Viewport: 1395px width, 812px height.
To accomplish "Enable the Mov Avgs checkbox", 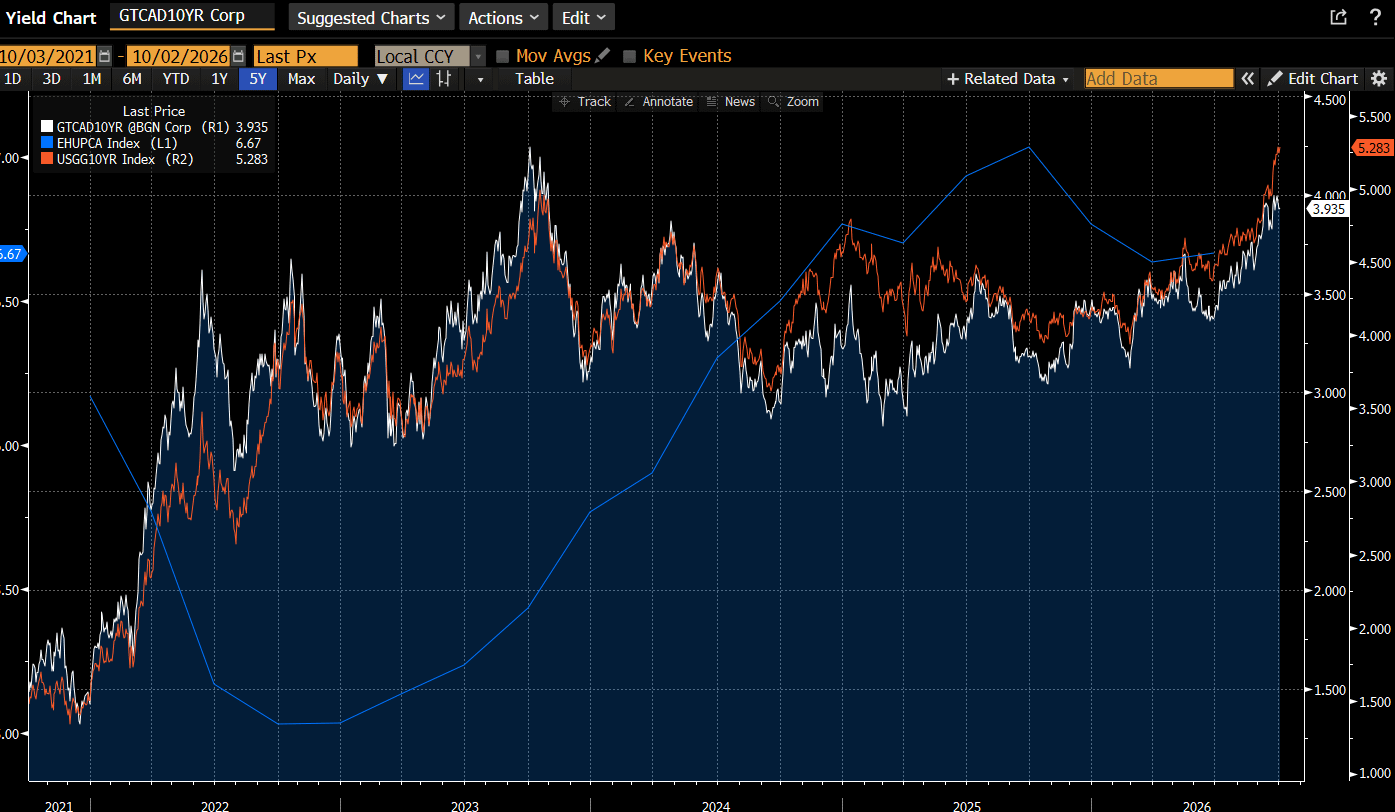I will pyautogui.click(x=503, y=57).
